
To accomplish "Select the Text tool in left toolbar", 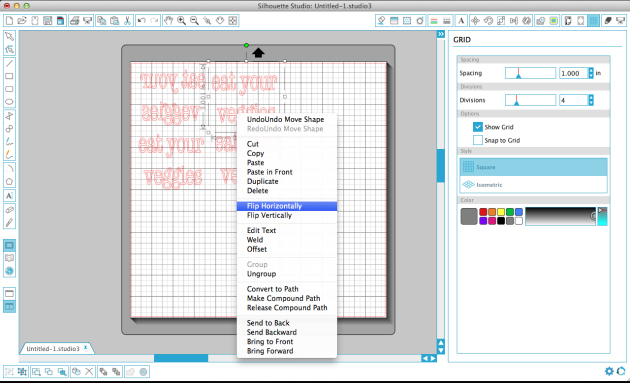I will 9,196.
